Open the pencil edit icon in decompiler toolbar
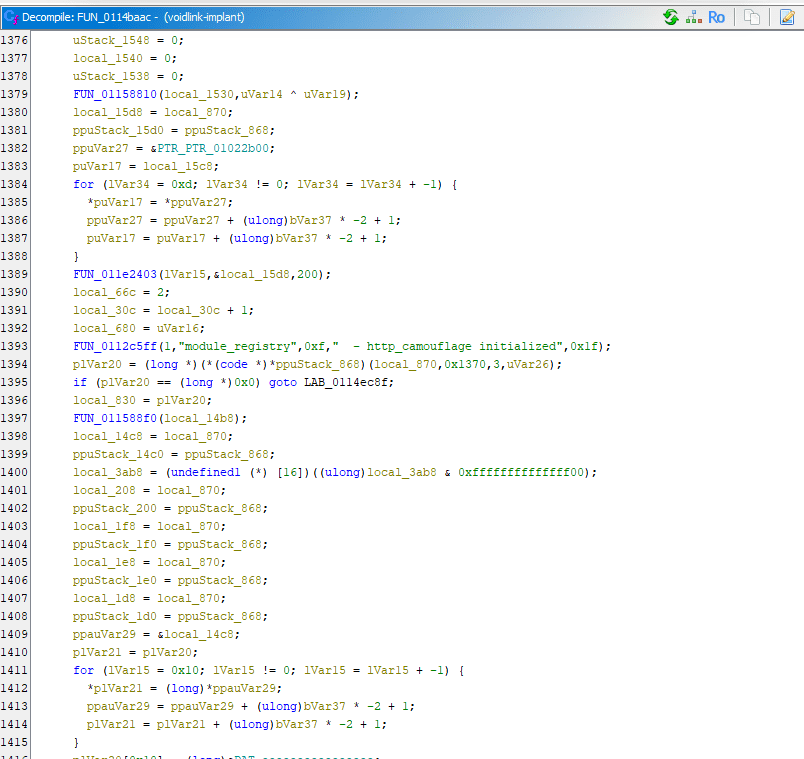The height and width of the screenshot is (759, 804). point(787,17)
